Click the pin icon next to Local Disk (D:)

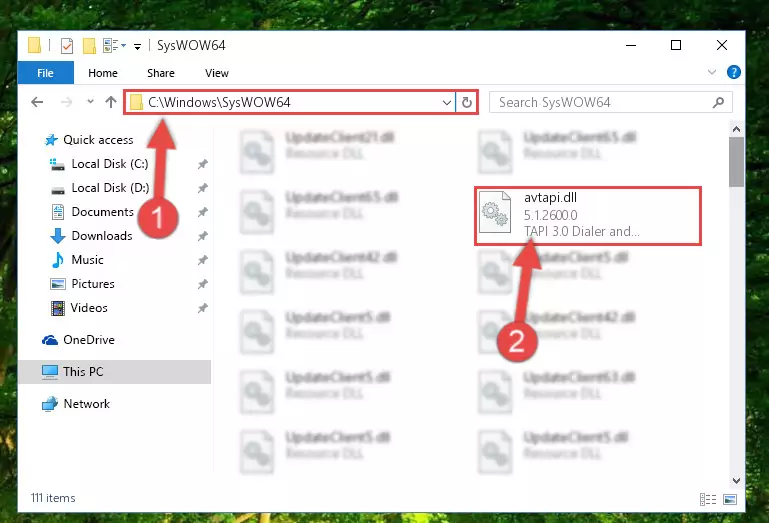point(203,188)
